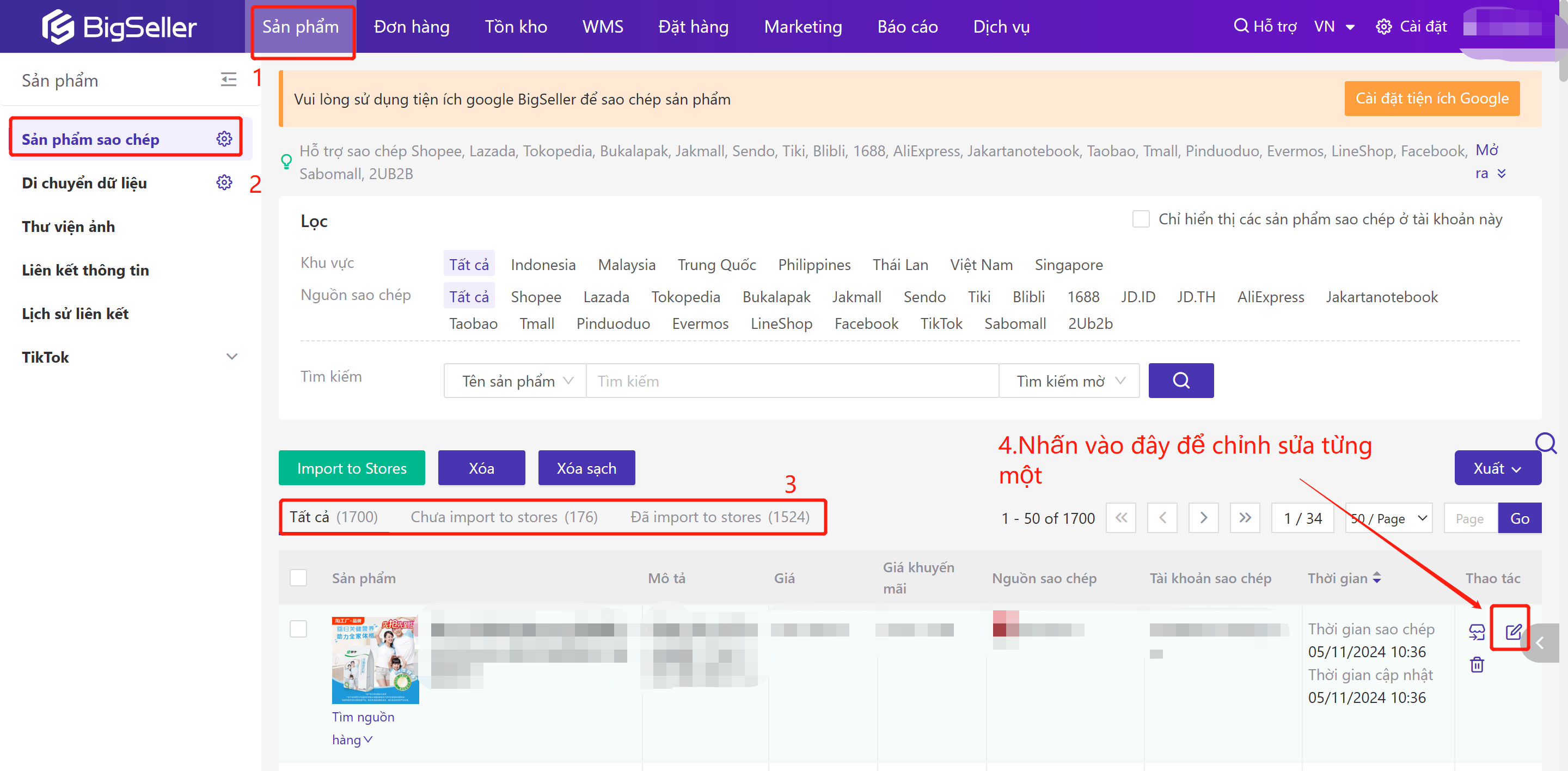Open WMS top menu
The height and width of the screenshot is (771, 1568).
click(603, 27)
